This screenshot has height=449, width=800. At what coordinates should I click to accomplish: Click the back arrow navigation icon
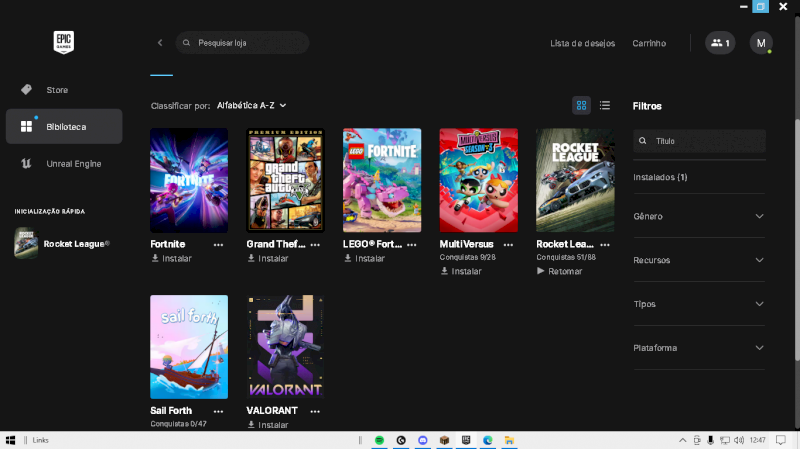coord(160,43)
